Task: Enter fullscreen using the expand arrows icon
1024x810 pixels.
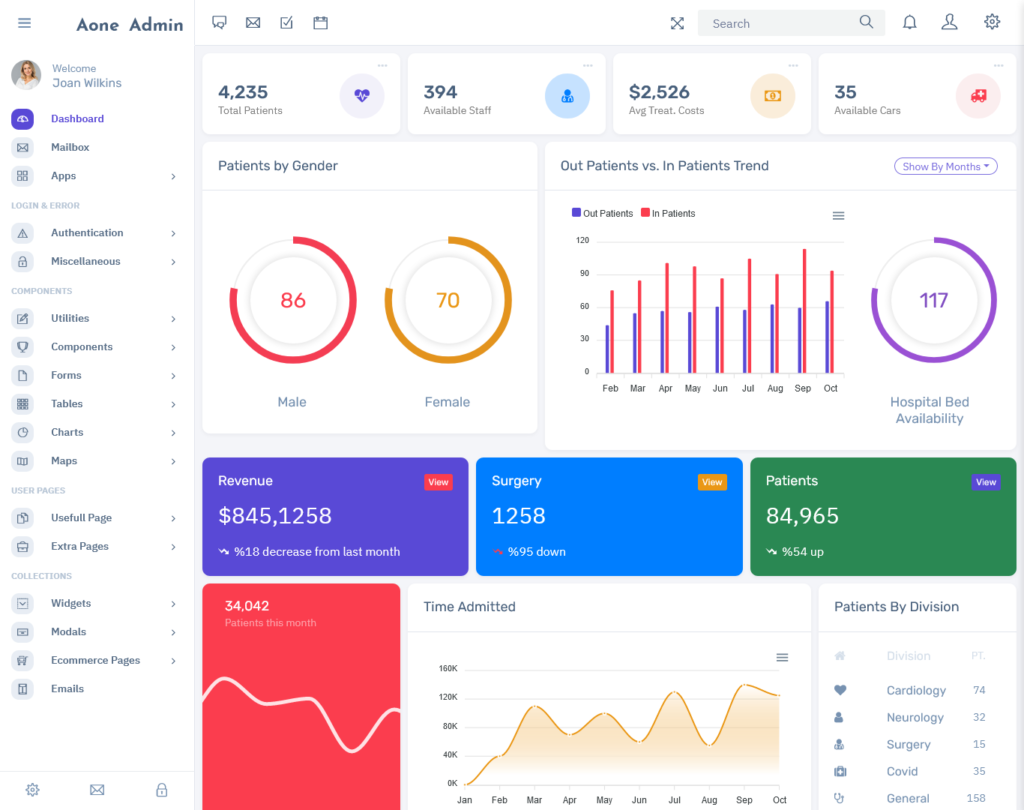Action: click(x=677, y=22)
